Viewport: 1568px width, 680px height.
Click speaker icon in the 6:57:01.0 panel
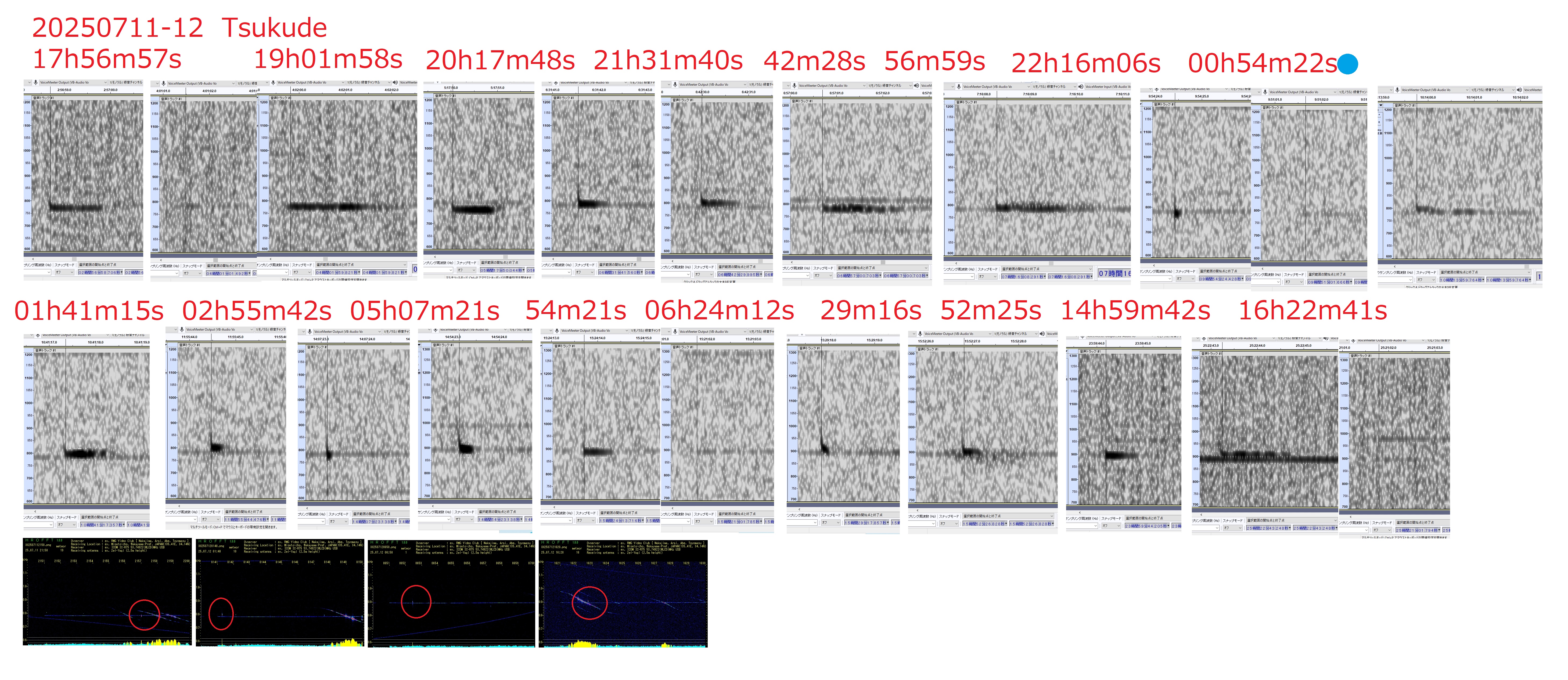point(916,86)
